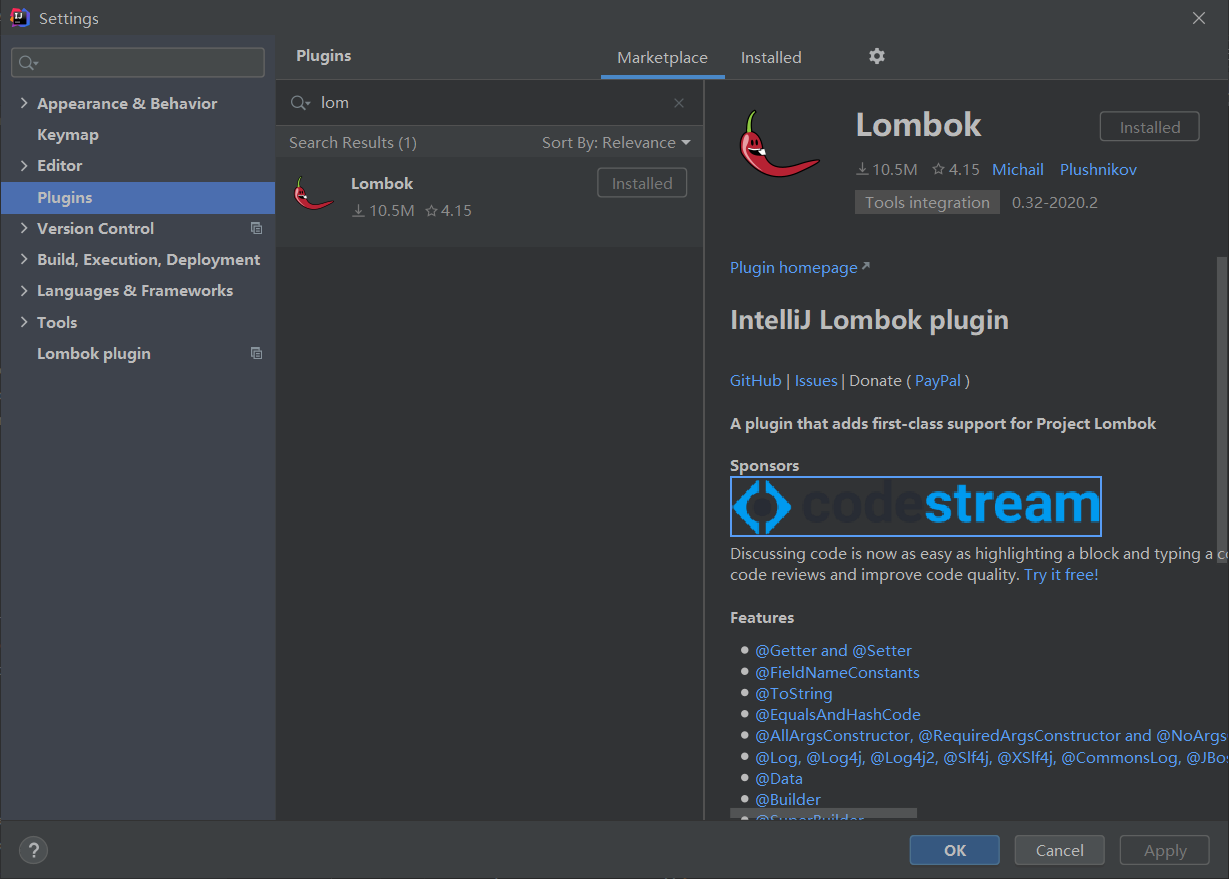
Task: Click the plugin search field containing lom
Action: (x=490, y=103)
